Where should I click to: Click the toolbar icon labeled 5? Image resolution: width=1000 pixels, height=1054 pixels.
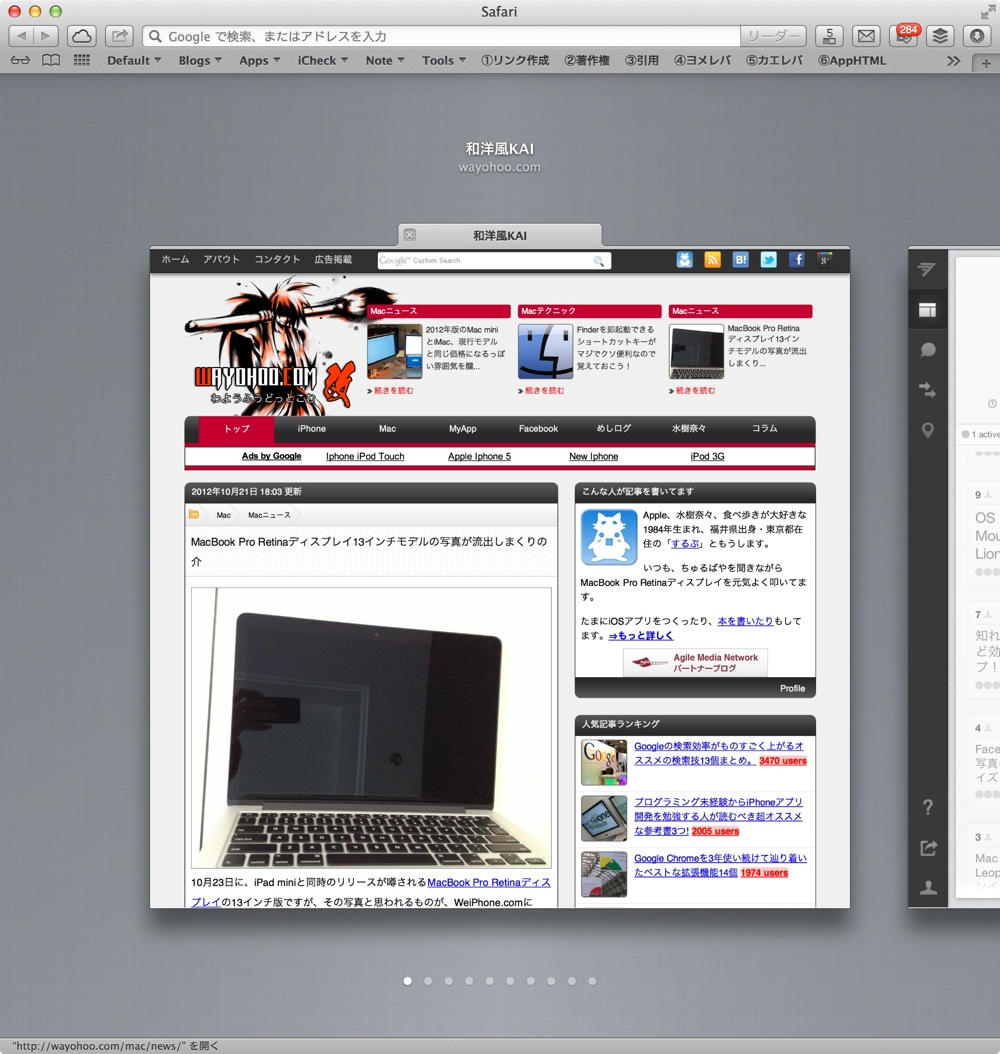[x=829, y=36]
